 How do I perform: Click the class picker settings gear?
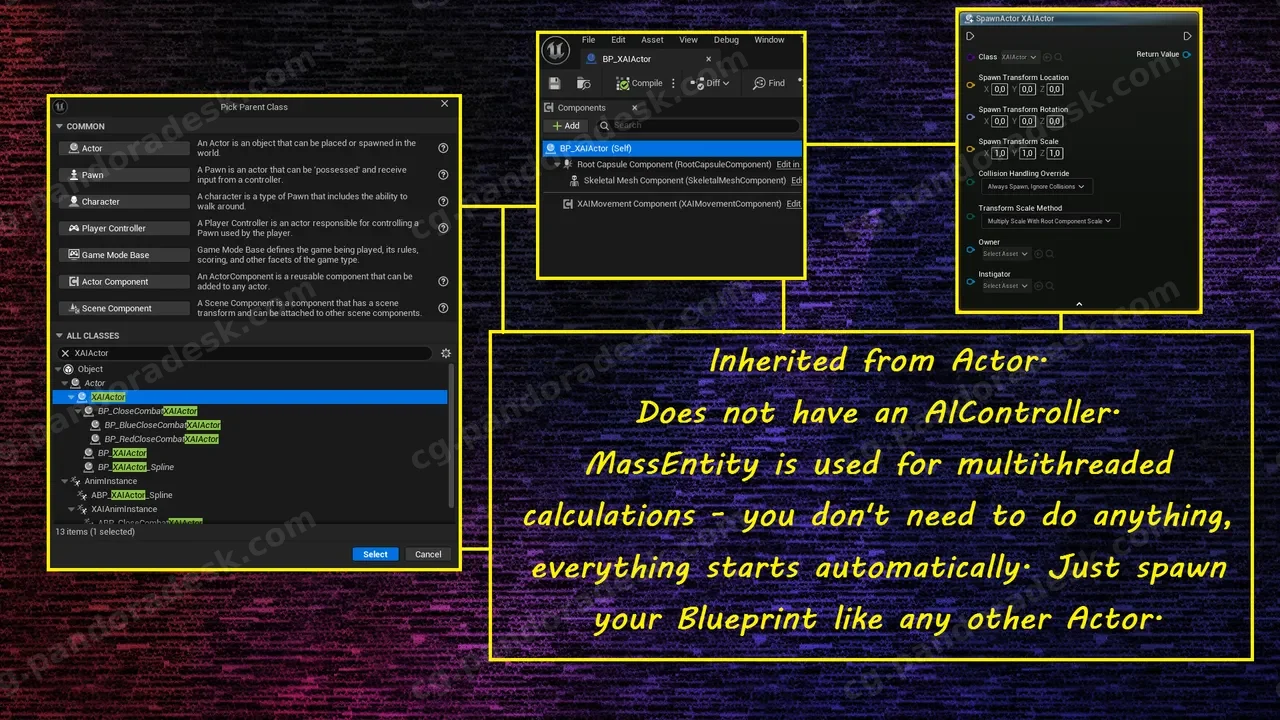click(x=446, y=353)
